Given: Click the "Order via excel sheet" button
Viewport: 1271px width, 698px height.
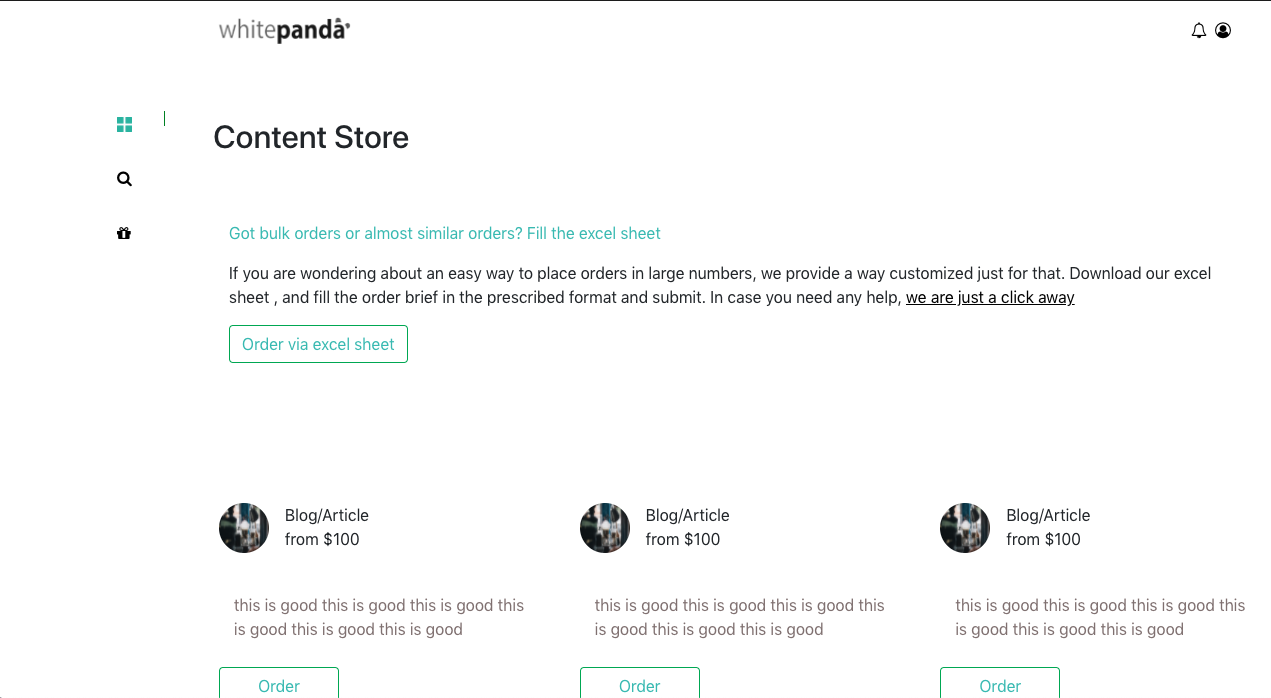Looking at the screenshot, I should coord(318,344).
